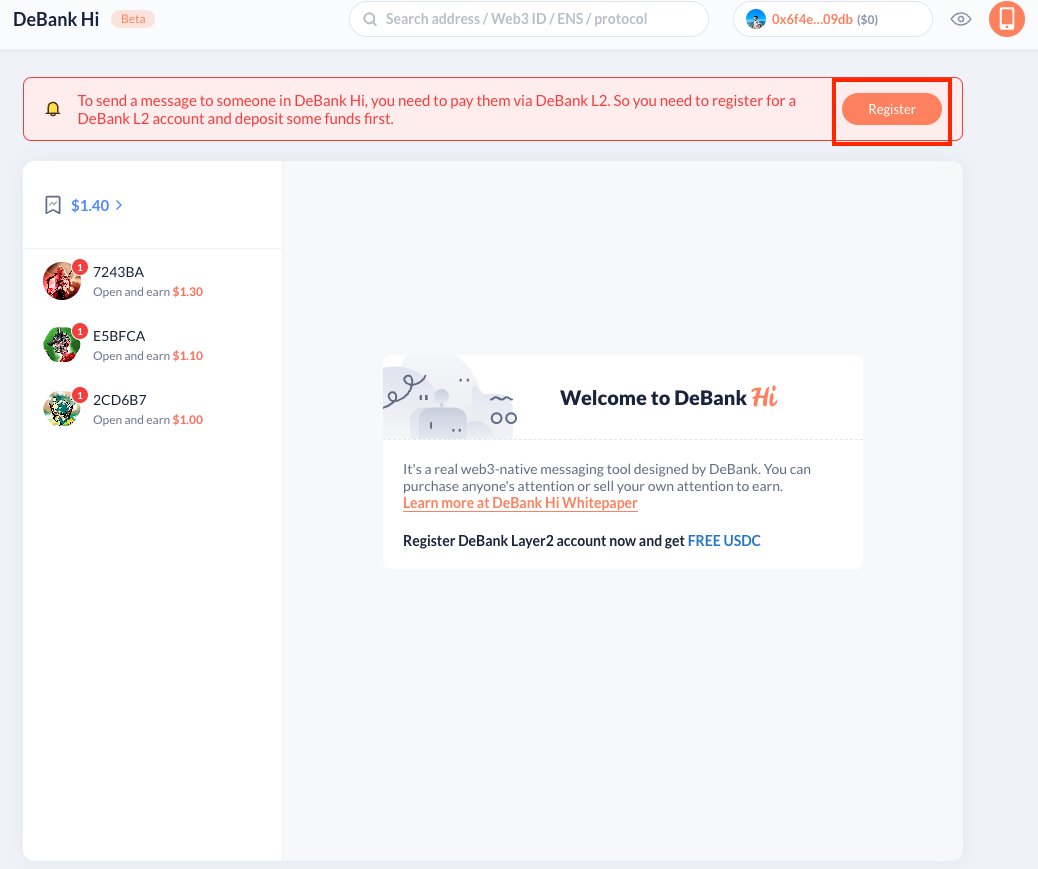Click the 7243BA avatar
1038x869 pixels.
tap(62, 281)
